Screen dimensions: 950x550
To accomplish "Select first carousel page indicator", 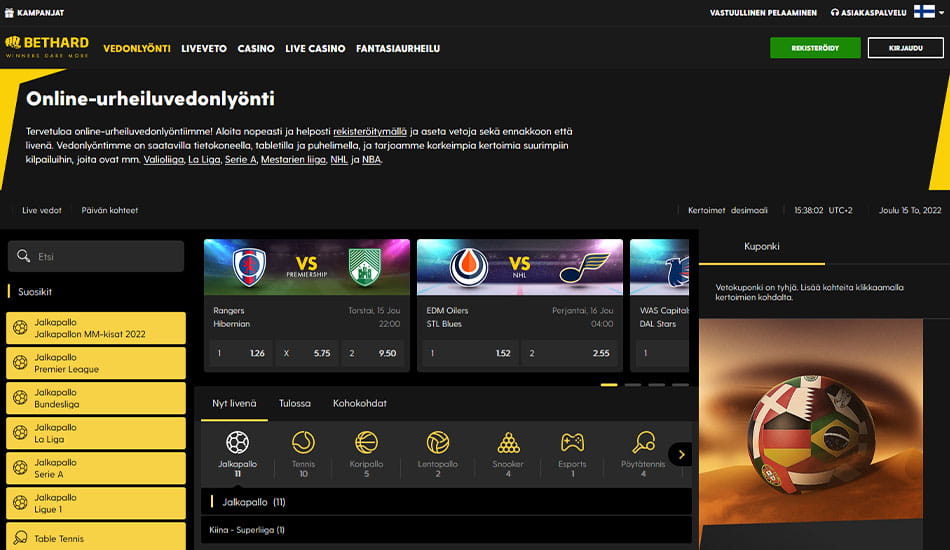I will pyautogui.click(x=609, y=385).
